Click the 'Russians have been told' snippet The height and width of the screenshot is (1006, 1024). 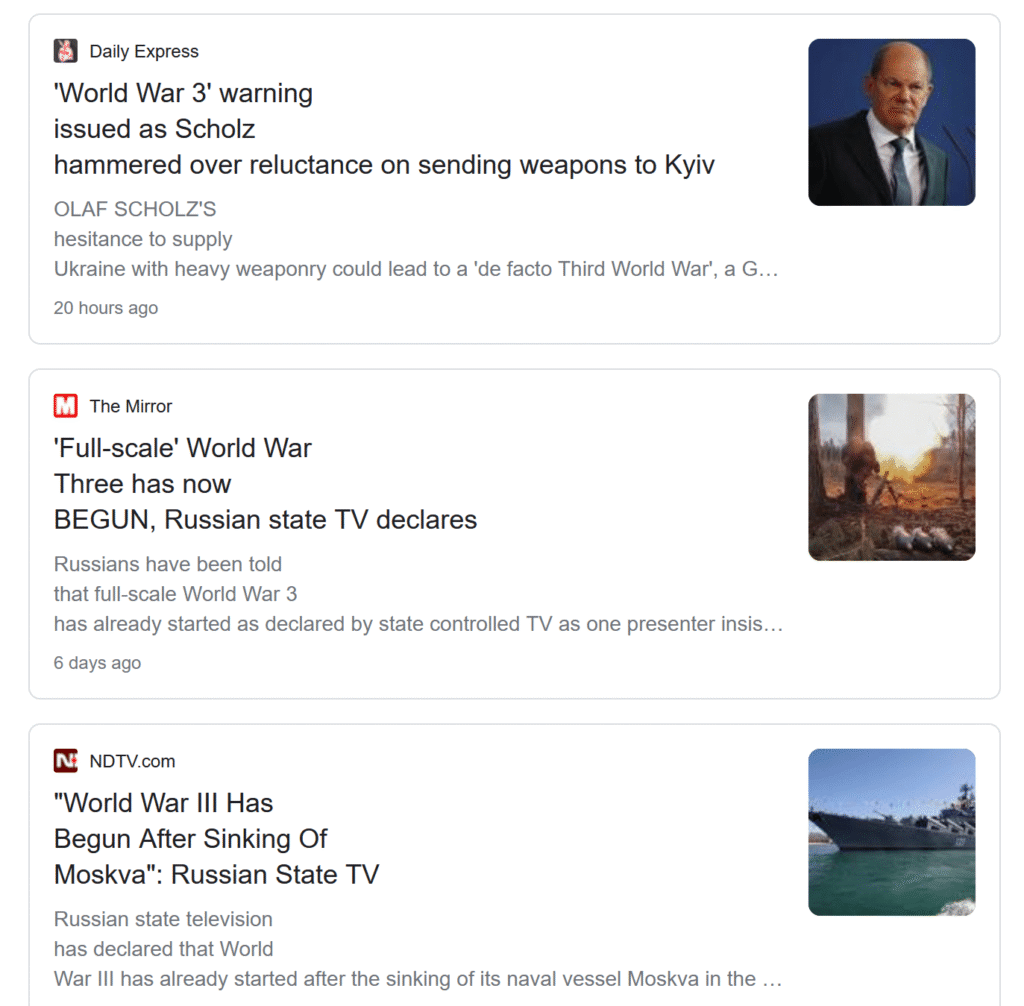point(418,594)
